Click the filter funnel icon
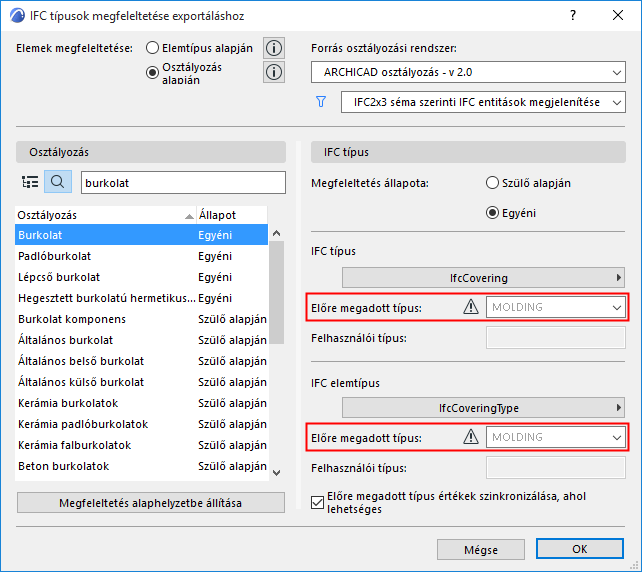 click(321, 102)
